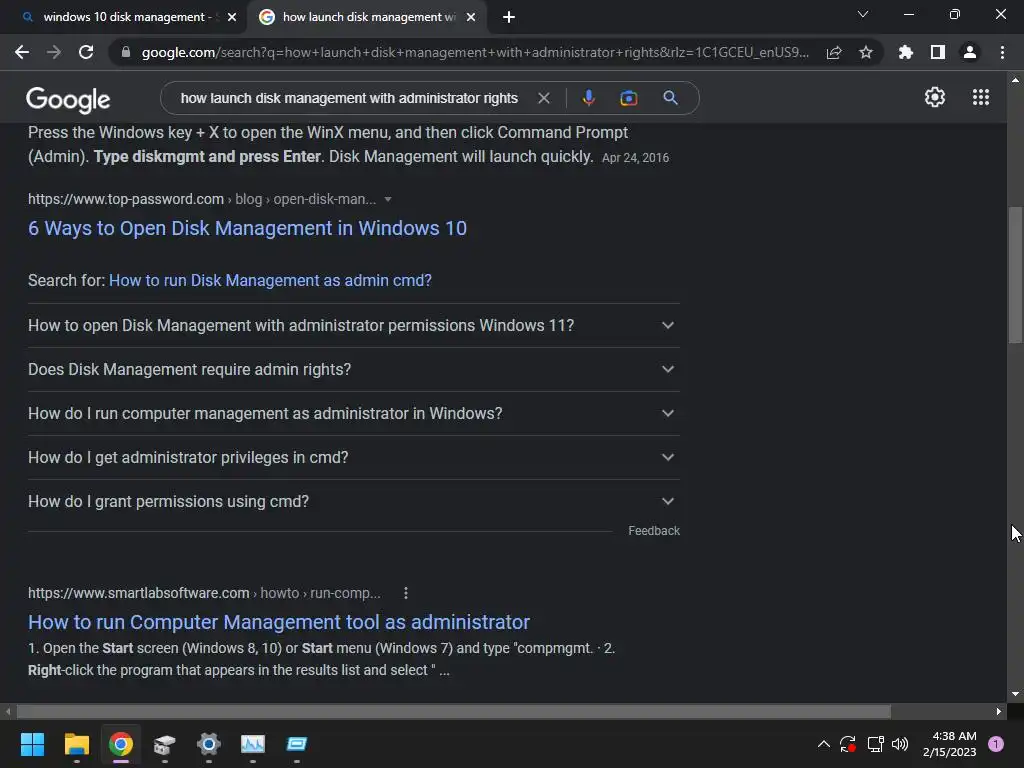Click the scroll up arrow

pos(1015,80)
